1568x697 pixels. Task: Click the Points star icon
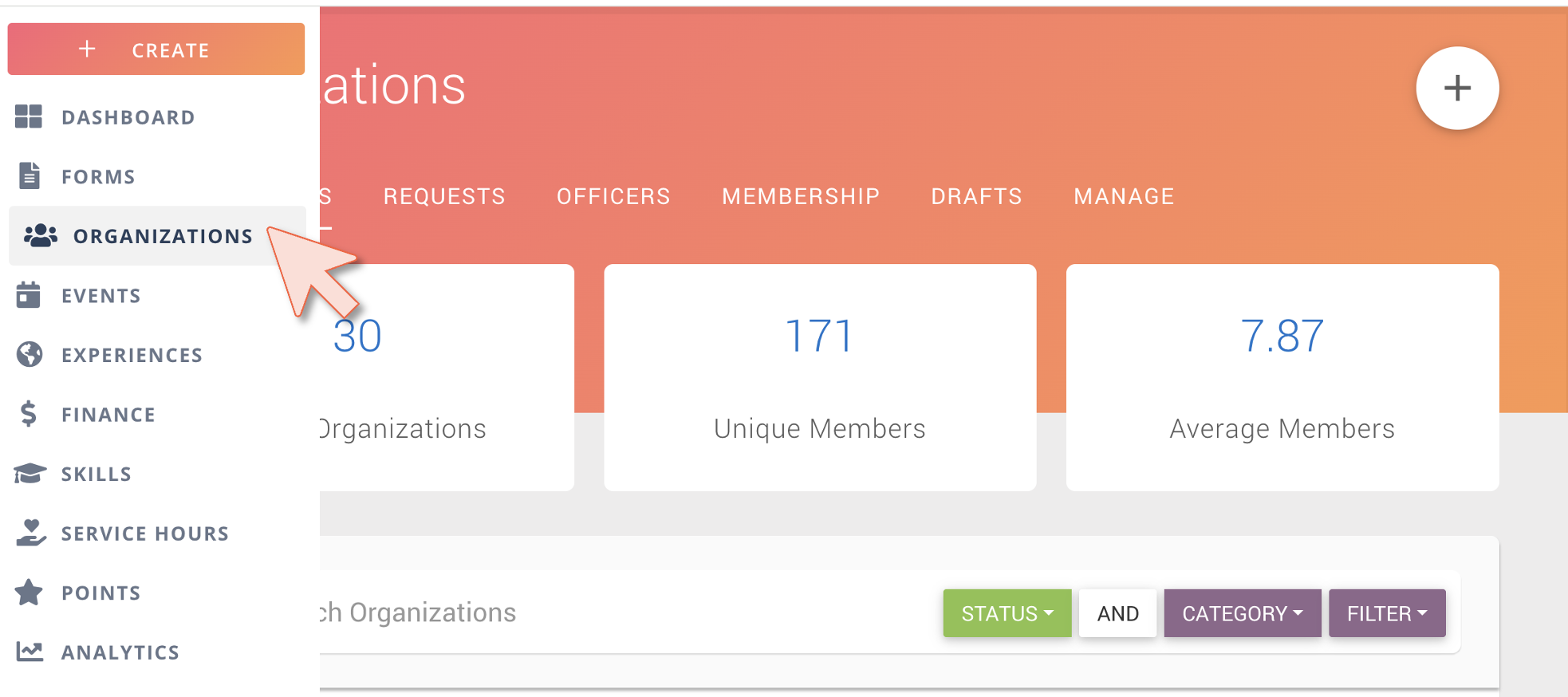tap(29, 592)
